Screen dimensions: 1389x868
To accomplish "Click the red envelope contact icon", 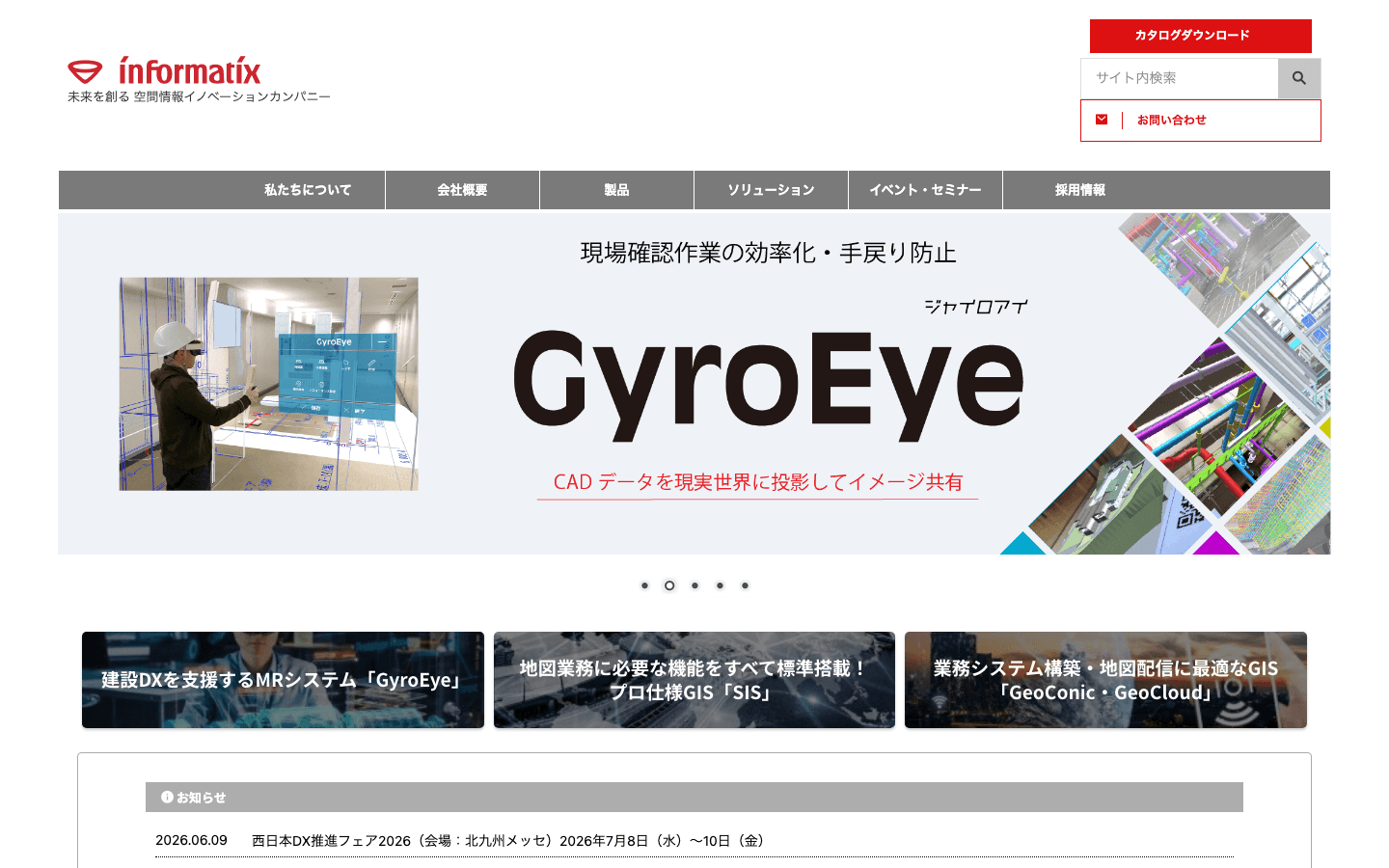I will click(x=1102, y=120).
